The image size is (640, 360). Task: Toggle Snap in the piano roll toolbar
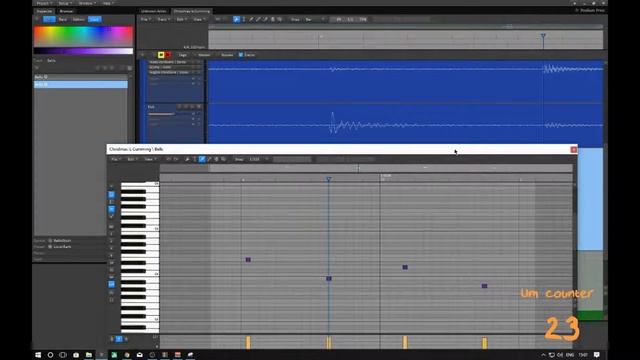click(x=239, y=159)
